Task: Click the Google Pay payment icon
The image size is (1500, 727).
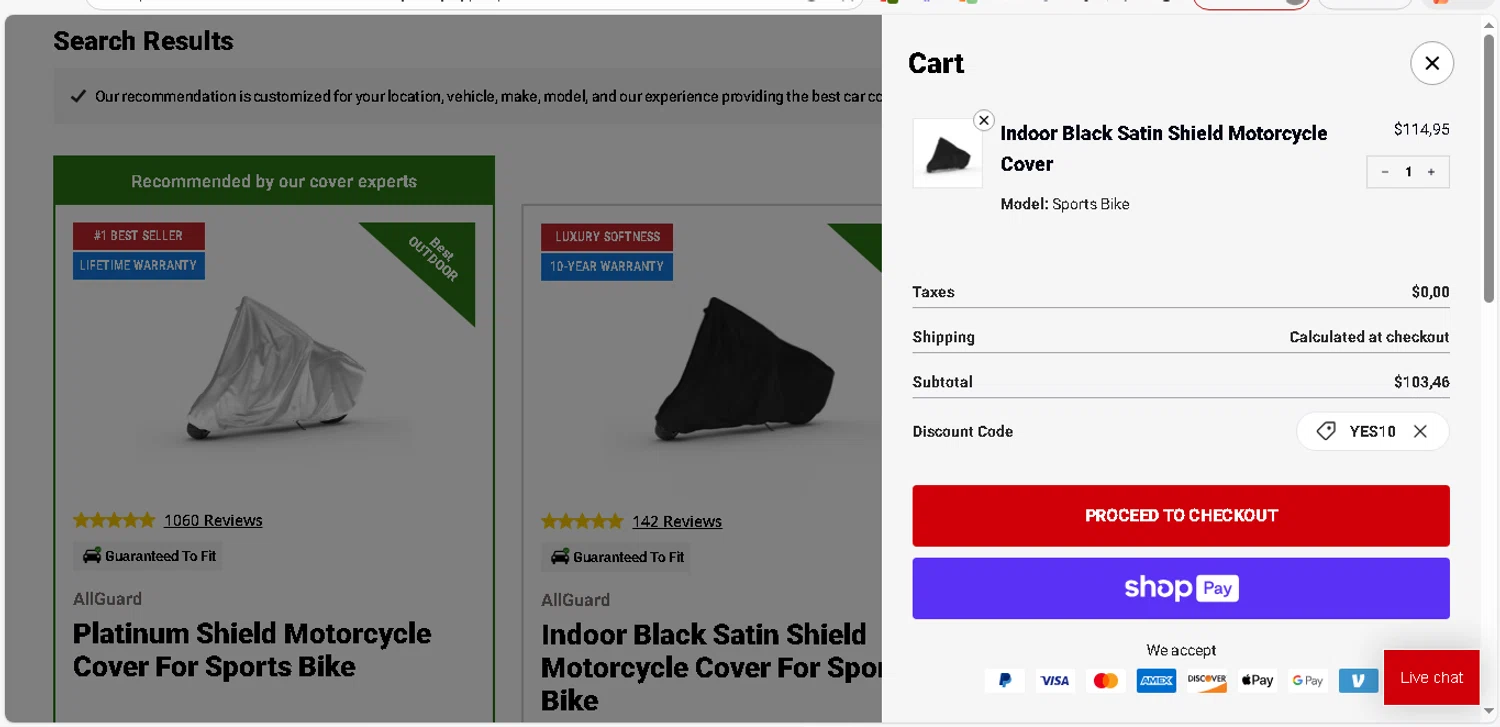Action: 1308,680
